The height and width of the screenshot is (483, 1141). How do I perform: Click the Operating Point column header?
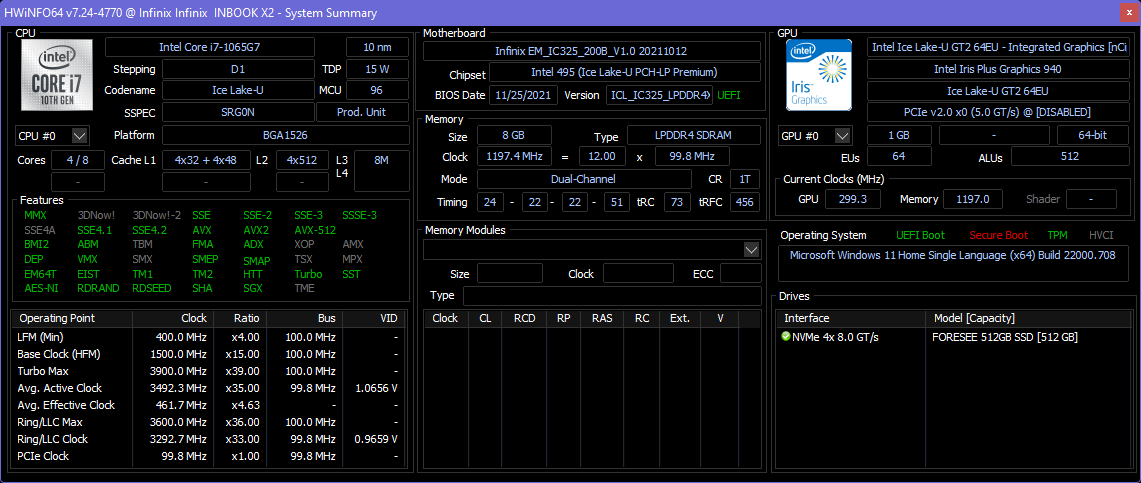pos(73,319)
